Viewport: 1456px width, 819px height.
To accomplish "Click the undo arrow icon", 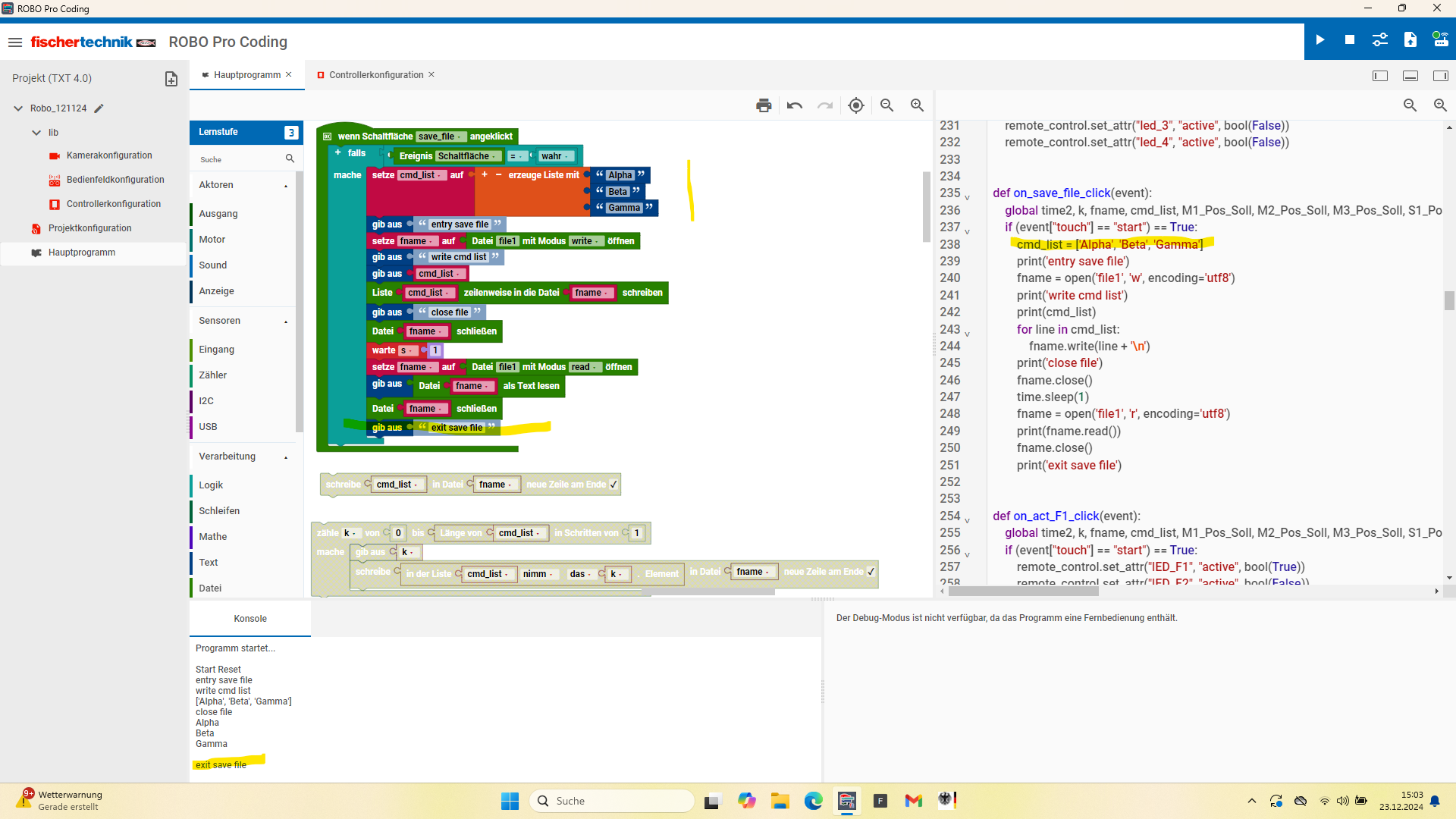I will click(795, 105).
